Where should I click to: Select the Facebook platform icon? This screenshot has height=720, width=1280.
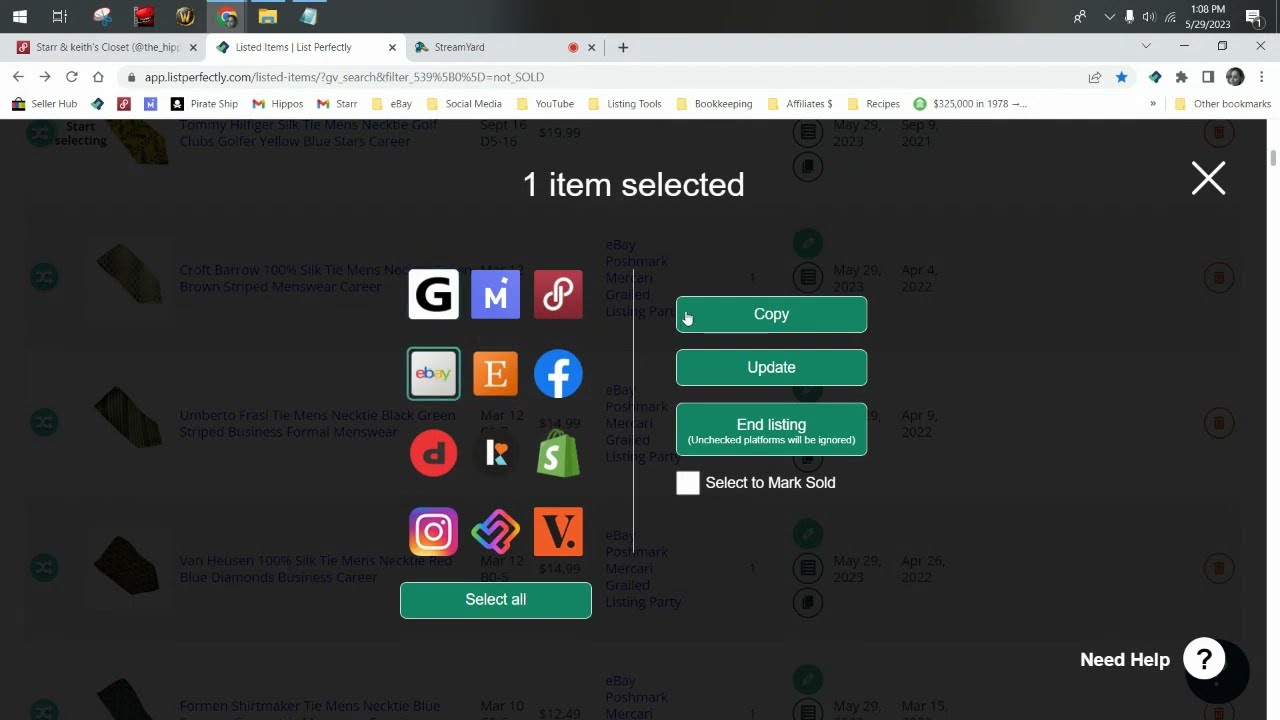coord(558,373)
